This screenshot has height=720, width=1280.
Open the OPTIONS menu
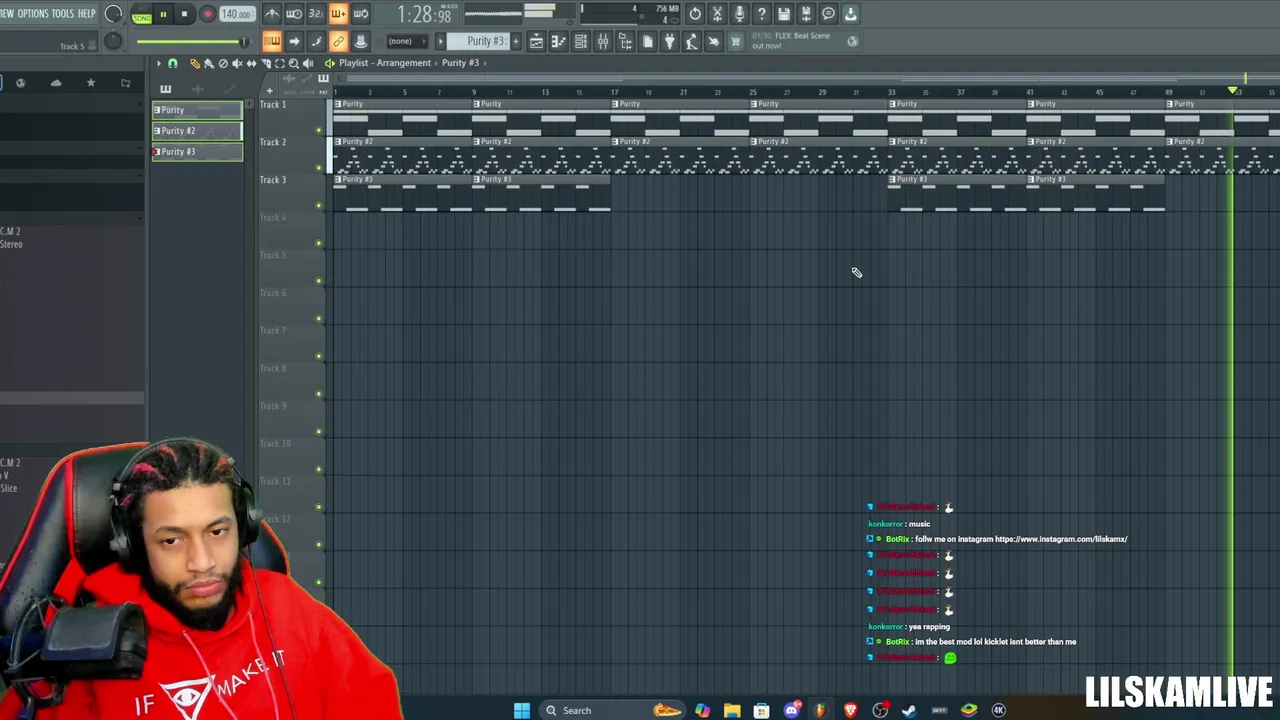pyautogui.click(x=32, y=14)
